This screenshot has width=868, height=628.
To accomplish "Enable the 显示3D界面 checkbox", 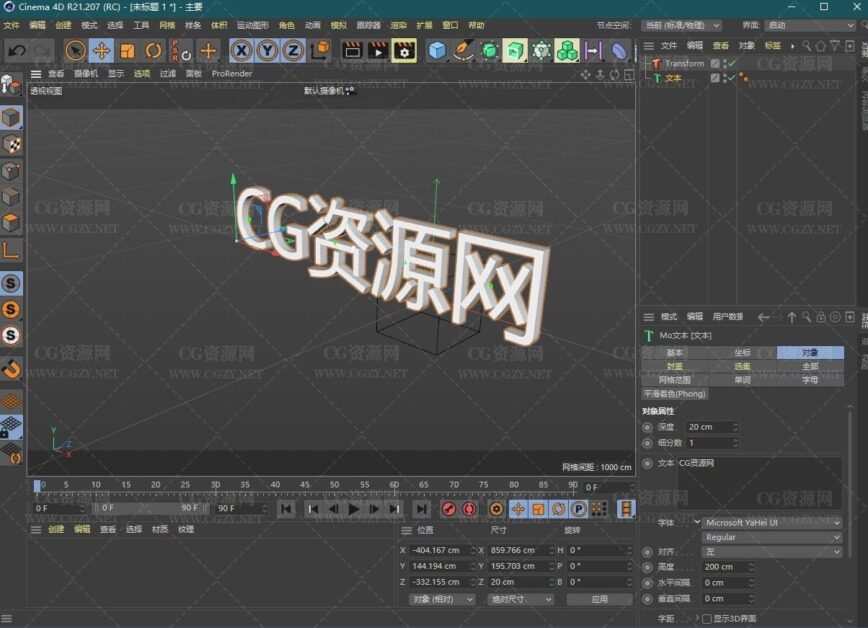I will click(707, 619).
